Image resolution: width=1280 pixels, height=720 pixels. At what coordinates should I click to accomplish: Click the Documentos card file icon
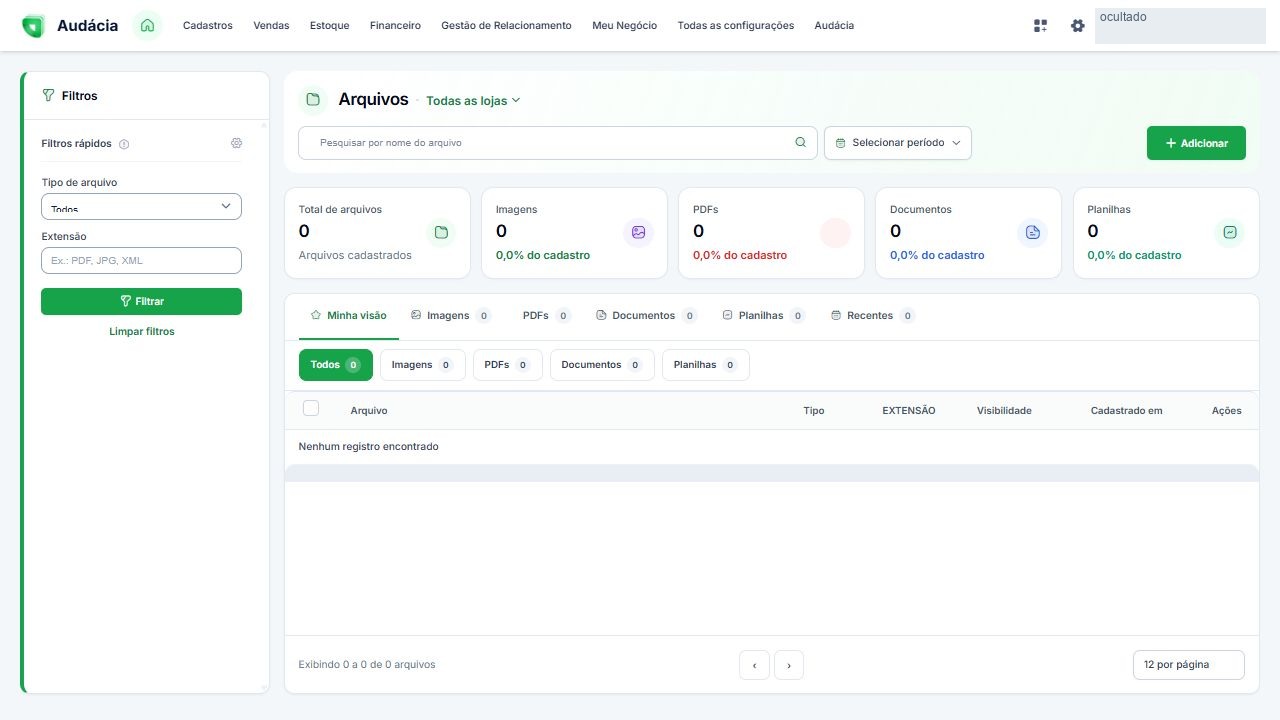1032,233
